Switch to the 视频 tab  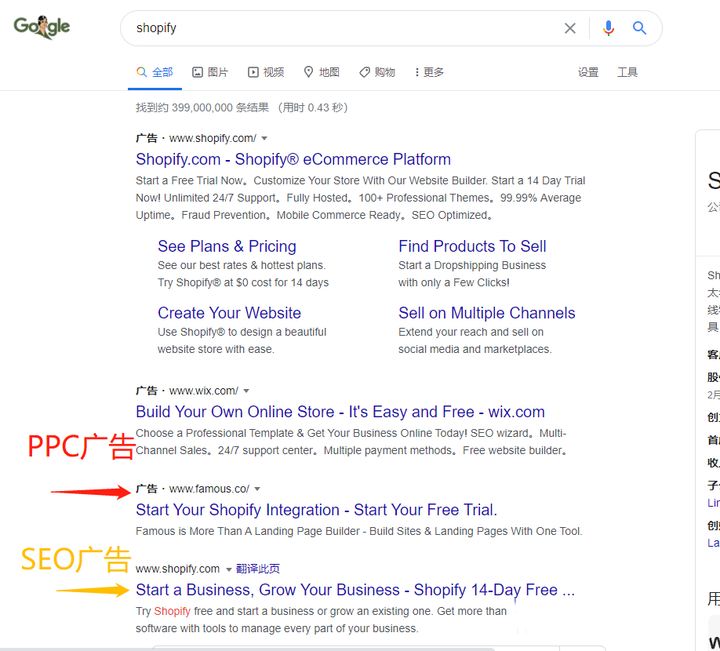point(266,72)
